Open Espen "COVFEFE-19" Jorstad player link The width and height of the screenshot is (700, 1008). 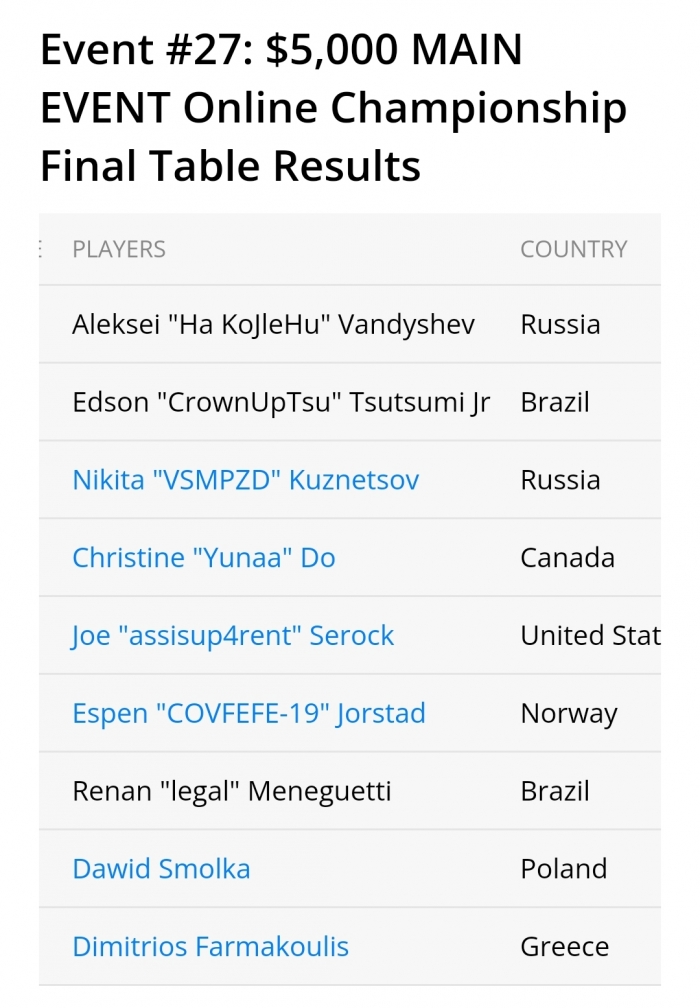point(249,714)
